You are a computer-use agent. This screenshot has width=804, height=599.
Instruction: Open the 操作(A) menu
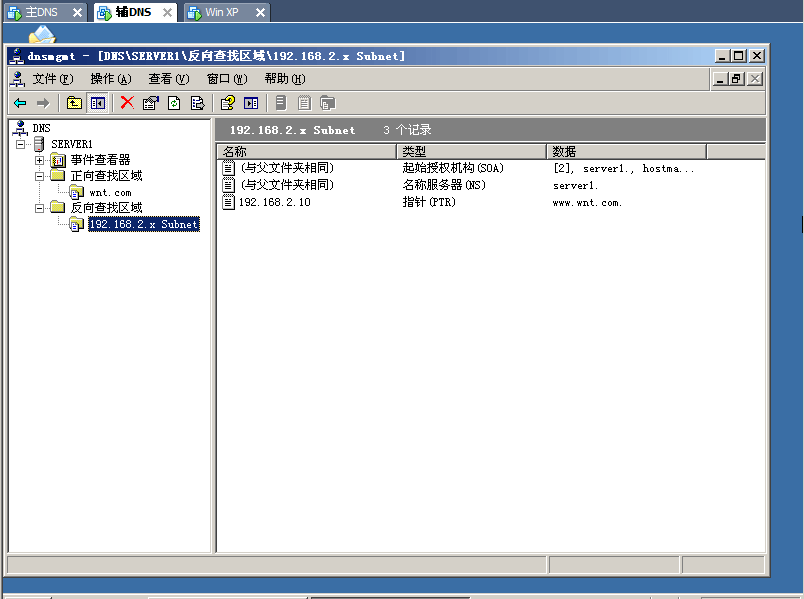(110, 79)
